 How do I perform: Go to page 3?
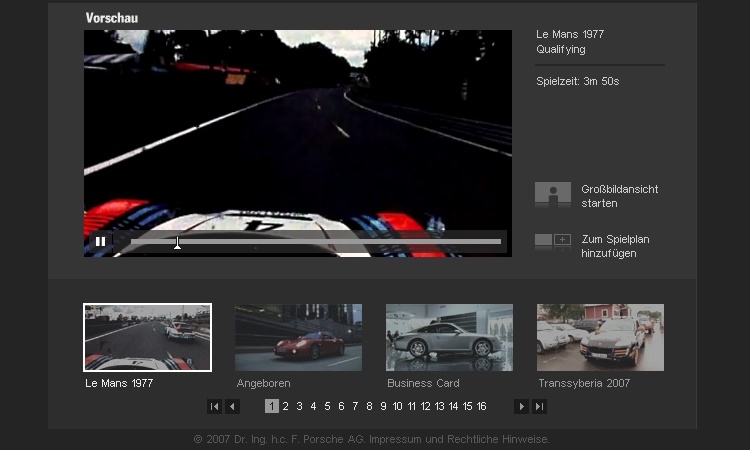[299, 406]
